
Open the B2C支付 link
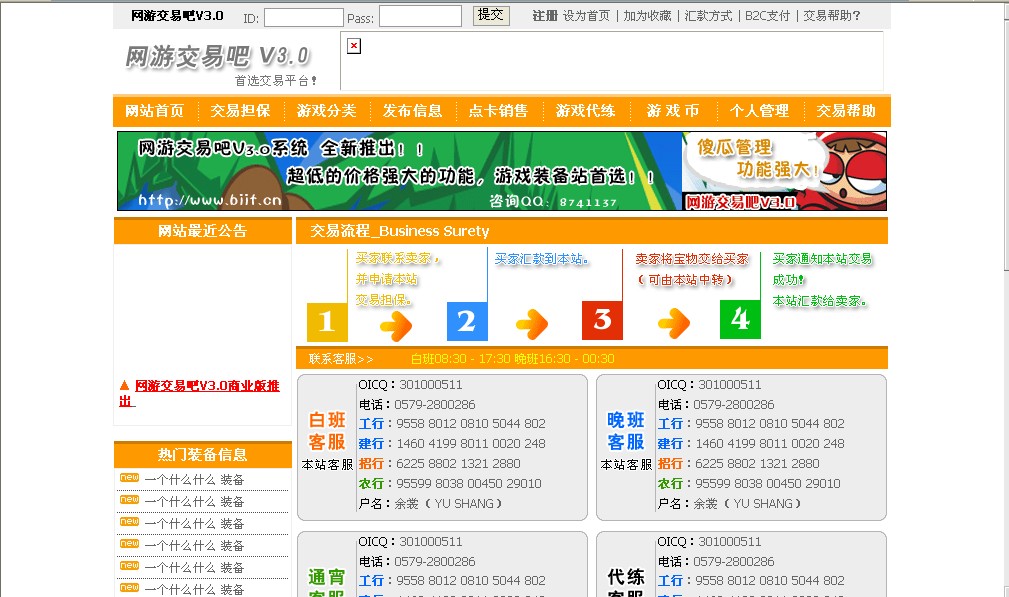767,15
